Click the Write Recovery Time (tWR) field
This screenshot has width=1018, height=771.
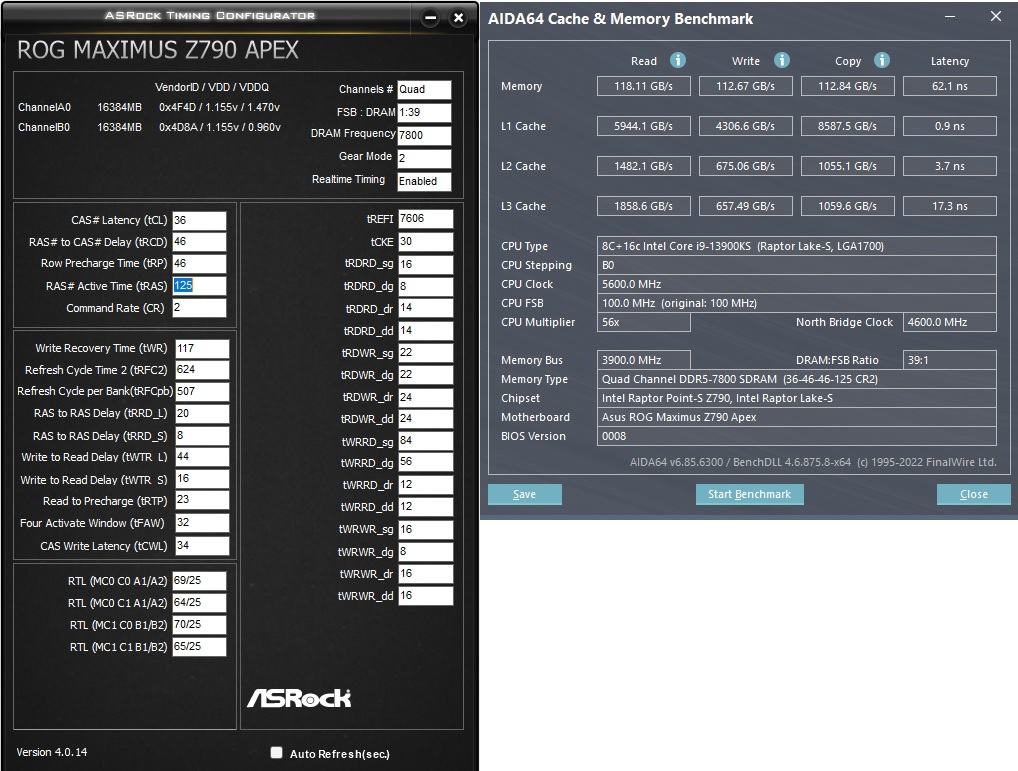pyautogui.click(x=203, y=349)
